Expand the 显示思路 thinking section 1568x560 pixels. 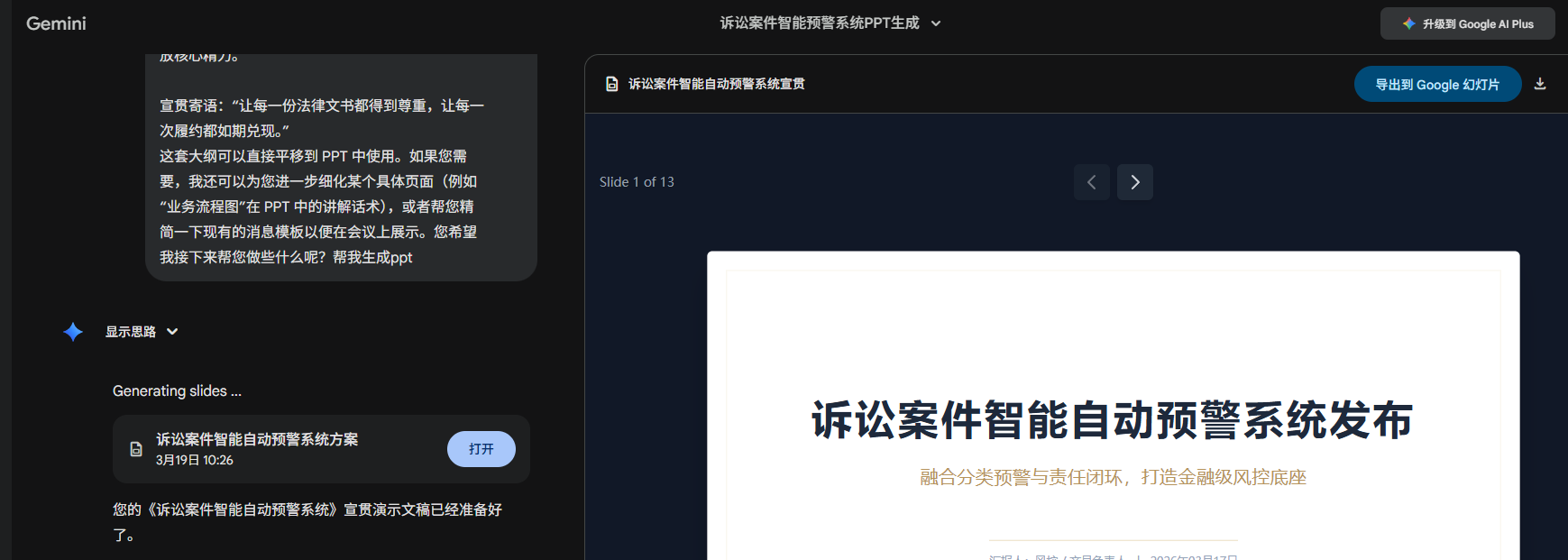pos(142,332)
